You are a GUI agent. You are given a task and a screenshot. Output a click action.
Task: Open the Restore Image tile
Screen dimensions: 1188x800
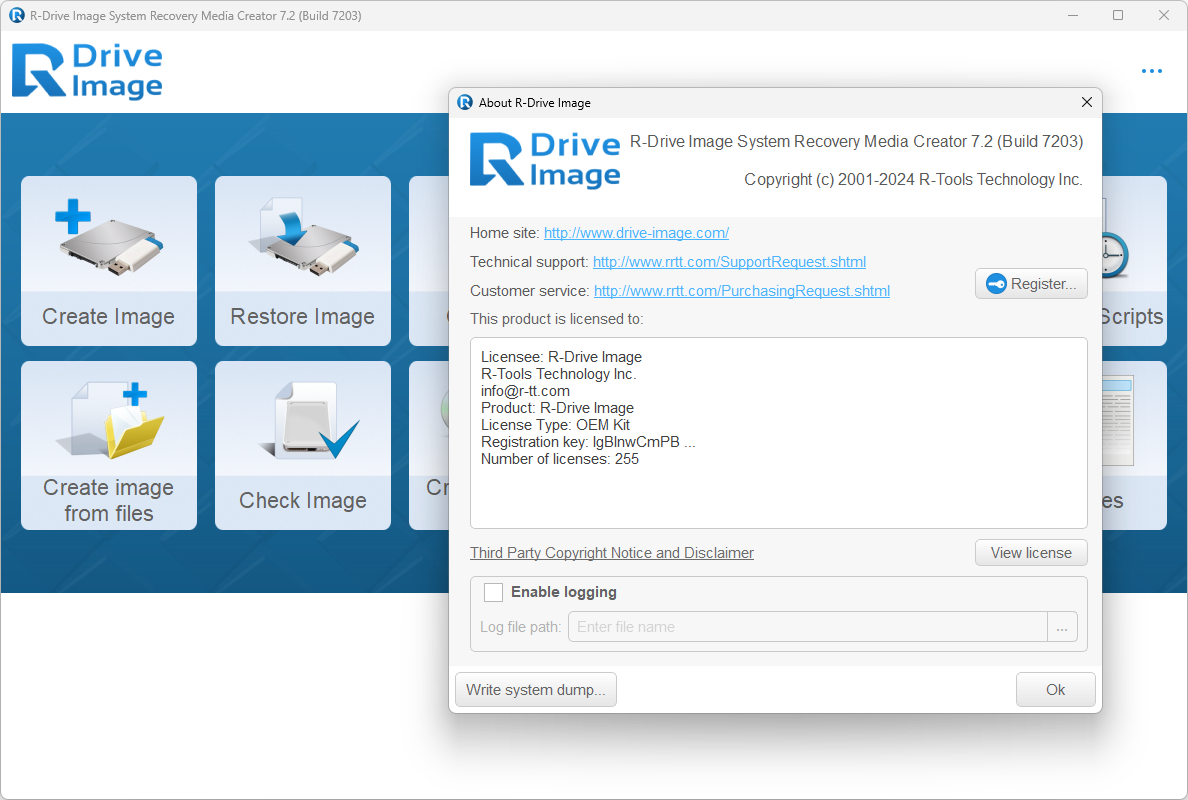pyautogui.click(x=302, y=261)
